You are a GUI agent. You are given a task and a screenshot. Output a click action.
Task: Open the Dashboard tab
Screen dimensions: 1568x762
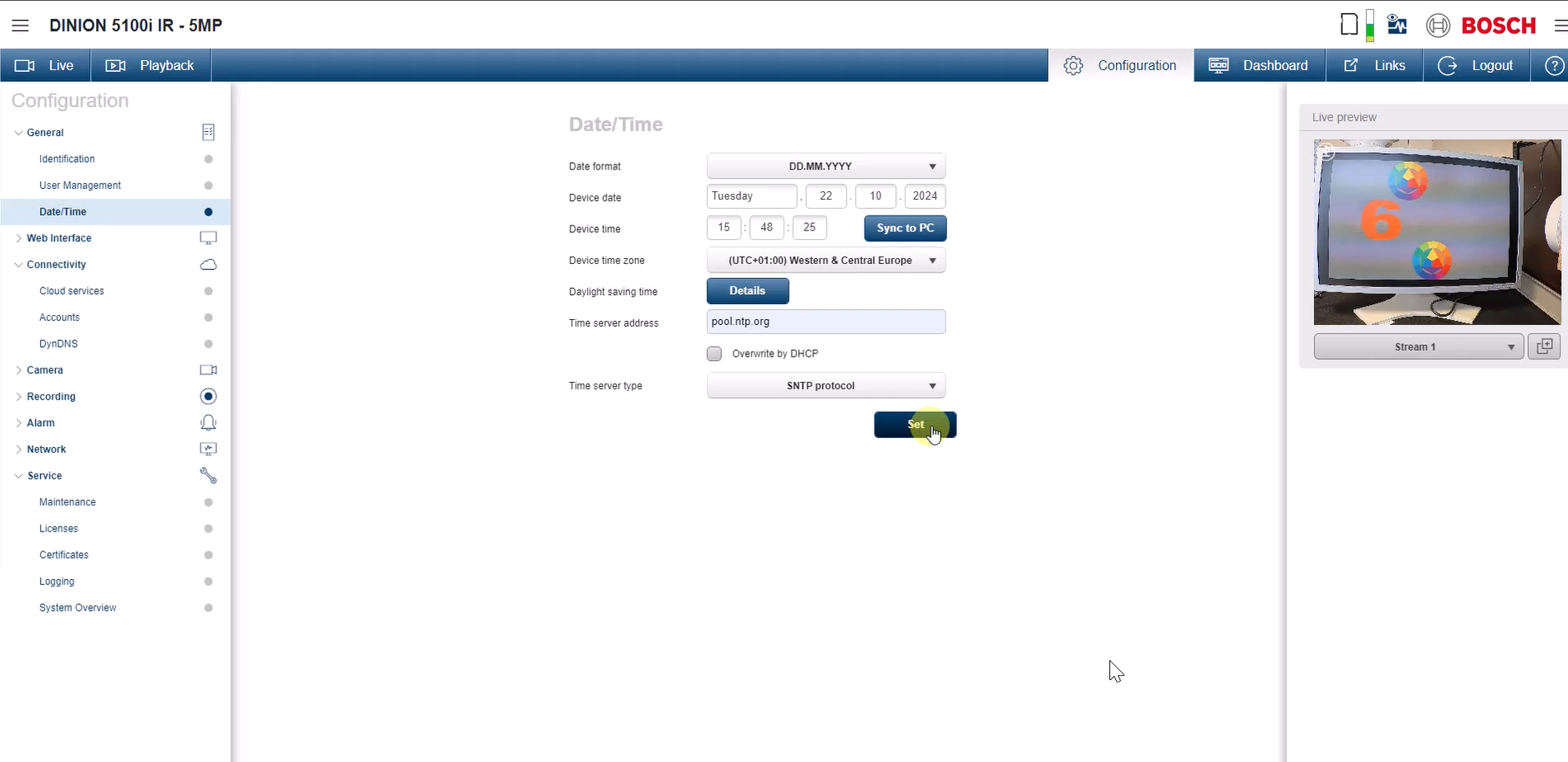pos(1260,65)
